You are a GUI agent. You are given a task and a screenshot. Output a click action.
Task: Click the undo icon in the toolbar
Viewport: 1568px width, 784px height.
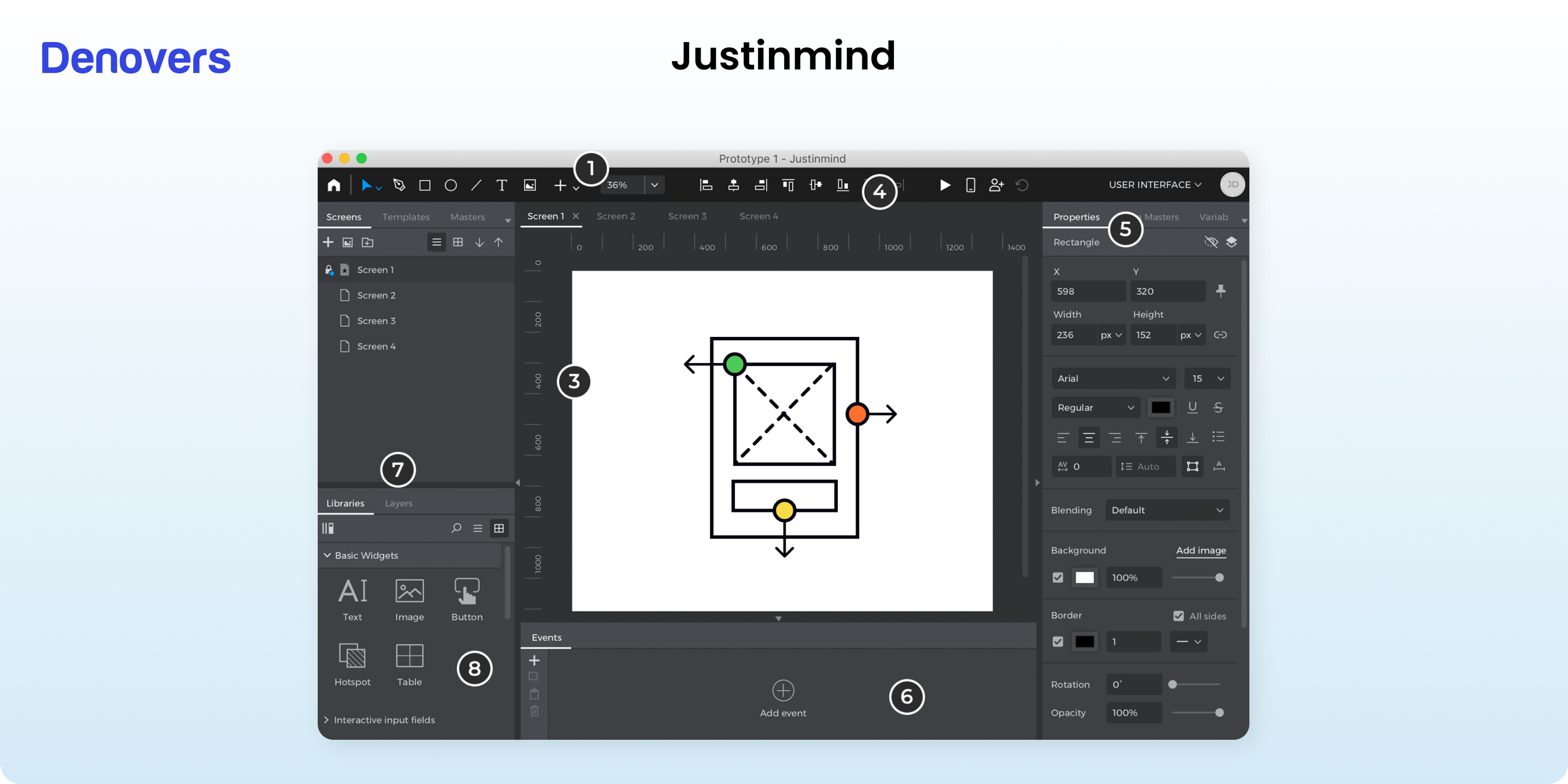click(1022, 185)
